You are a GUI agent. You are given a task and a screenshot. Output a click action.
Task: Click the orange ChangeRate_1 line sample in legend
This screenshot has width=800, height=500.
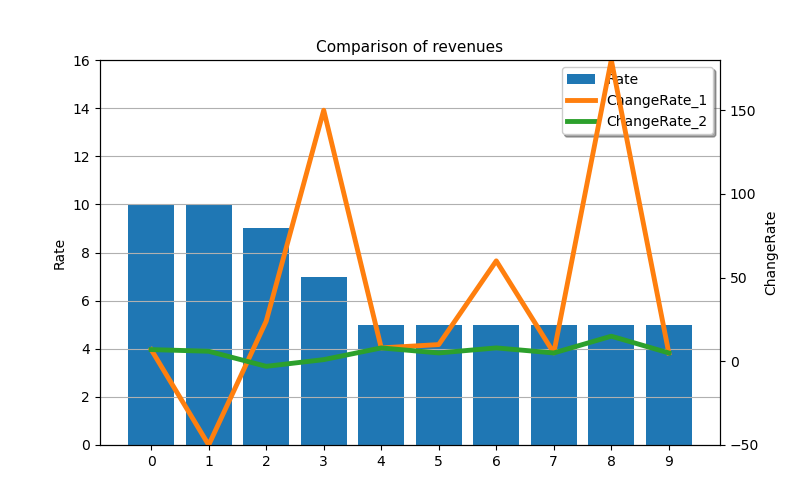tap(582, 101)
